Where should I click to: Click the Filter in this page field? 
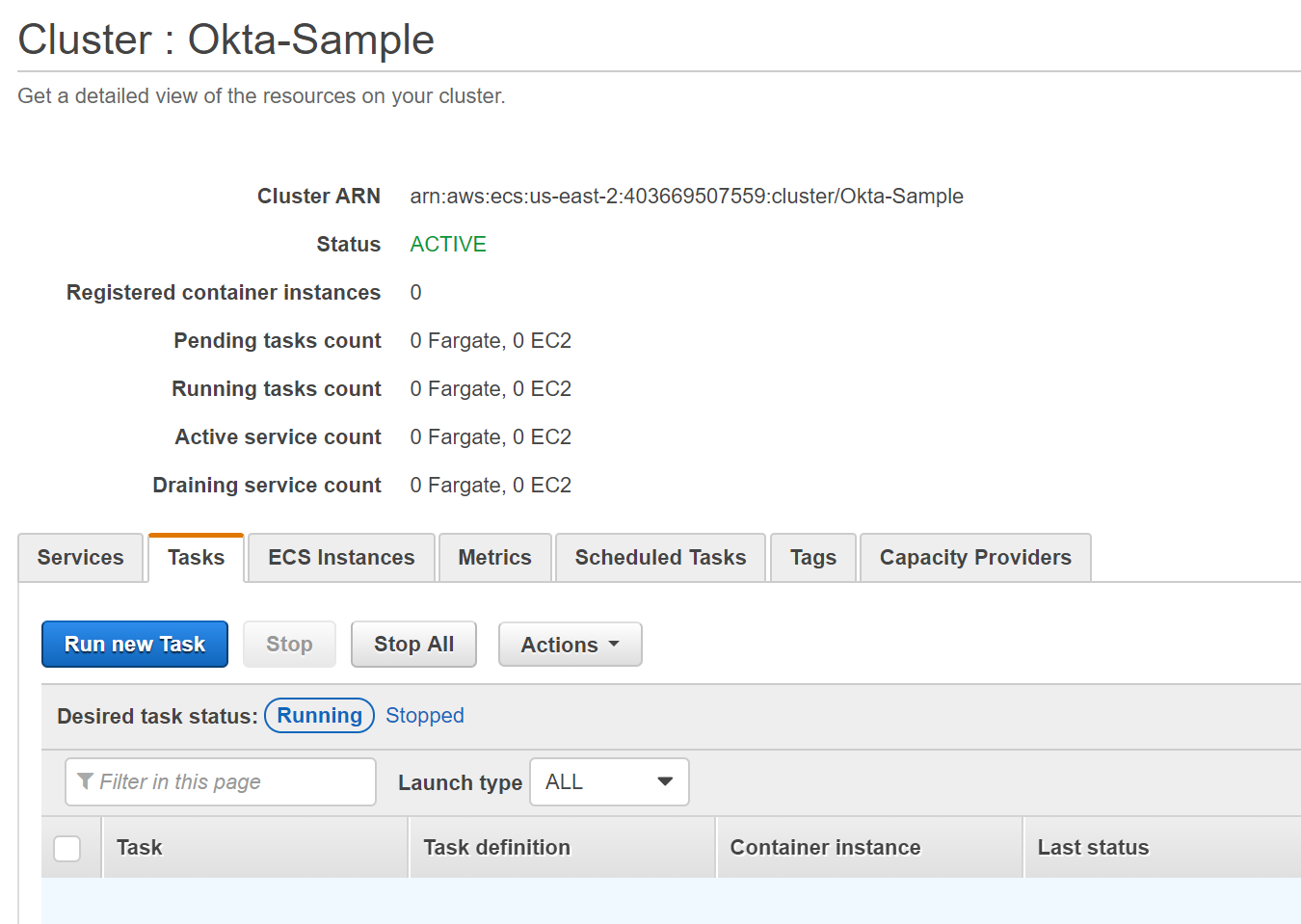click(231, 781)
